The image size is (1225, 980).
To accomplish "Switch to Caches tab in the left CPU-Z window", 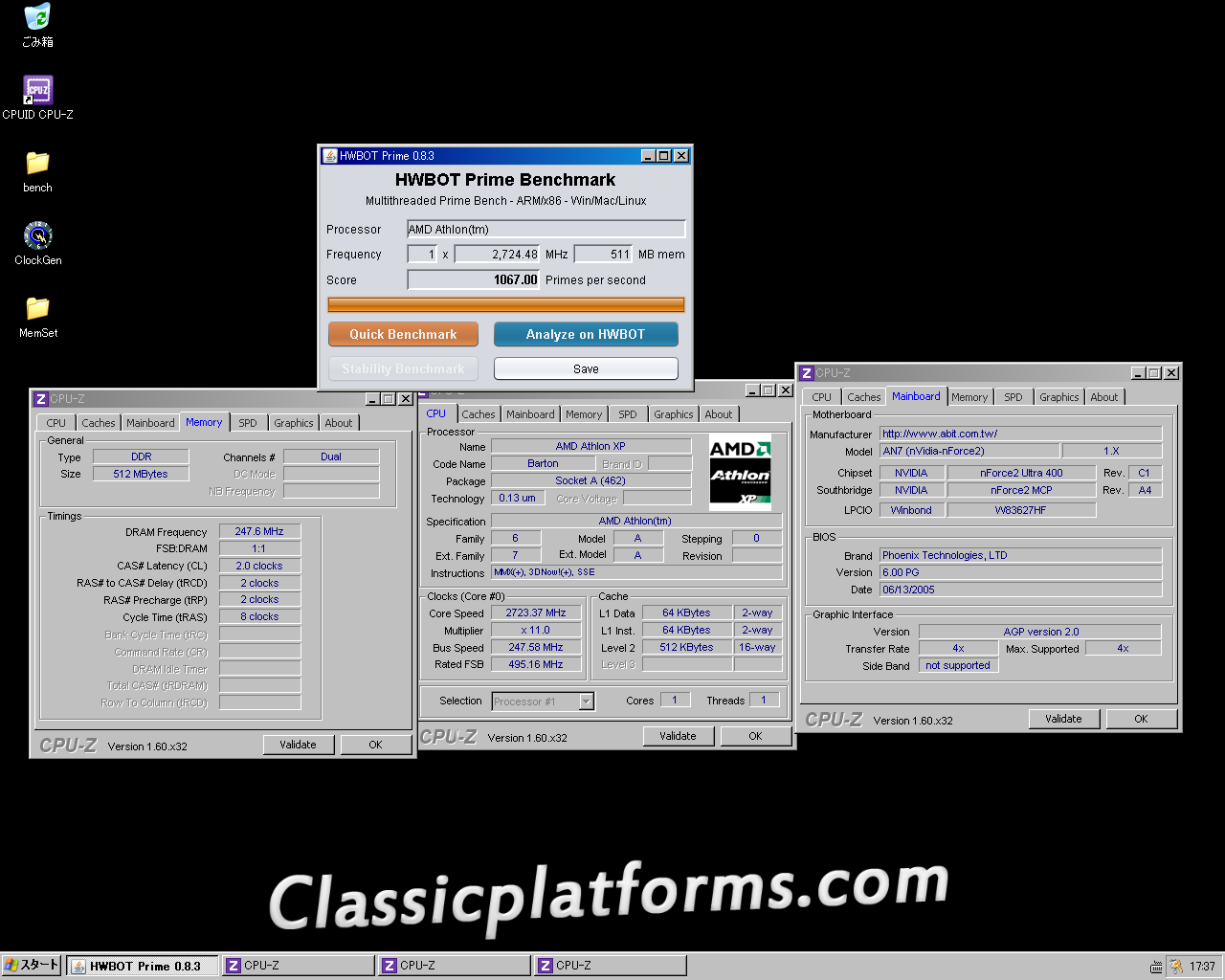I will [99, 423].
